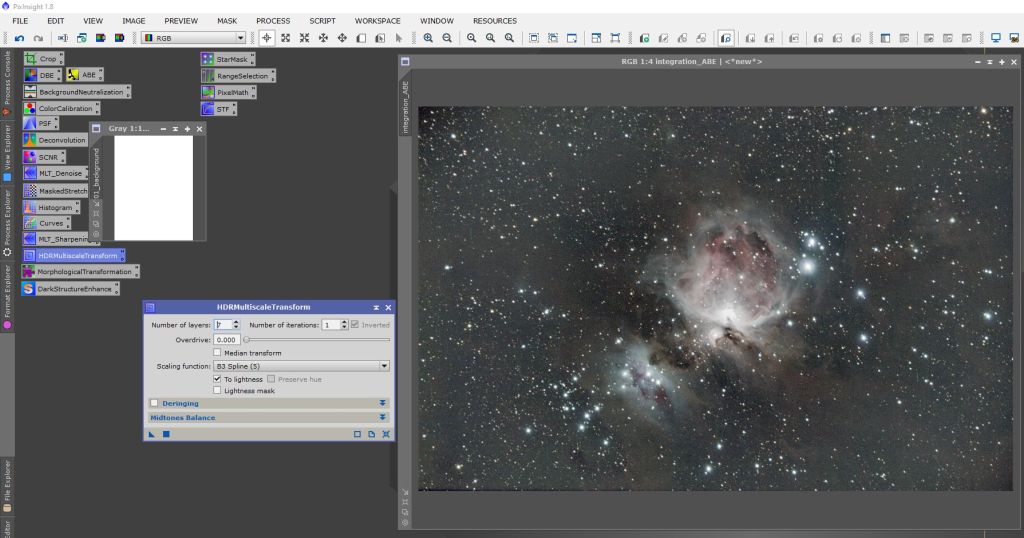Switch to the Process Explorer side tab
Viewport: 1024px width, 538px height.
[6, 219]
